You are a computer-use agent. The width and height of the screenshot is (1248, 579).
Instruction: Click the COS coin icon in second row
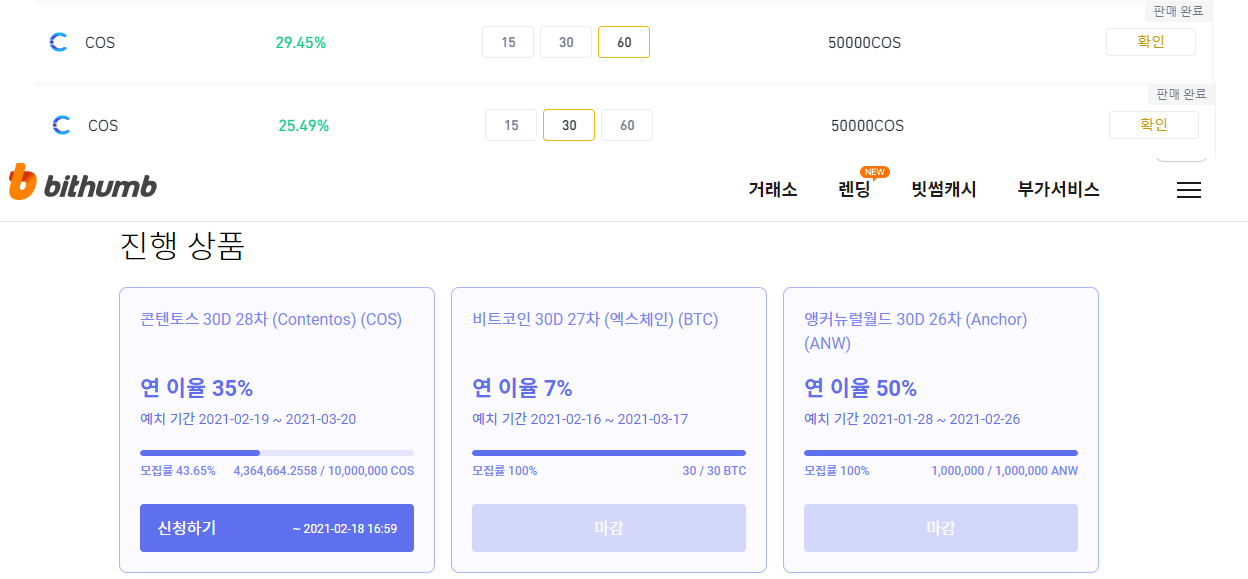coord(61,126)
